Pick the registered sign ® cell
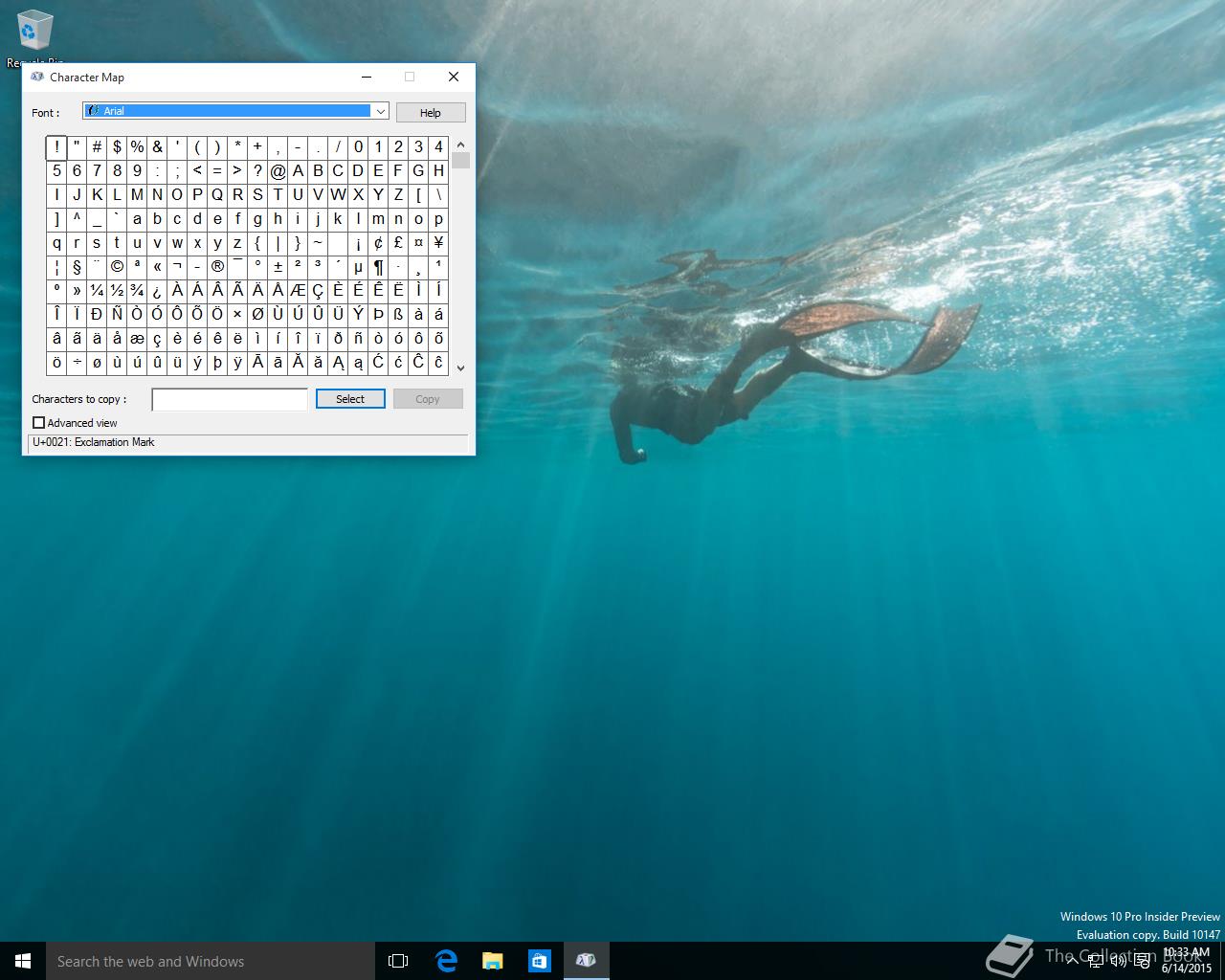 217,266
